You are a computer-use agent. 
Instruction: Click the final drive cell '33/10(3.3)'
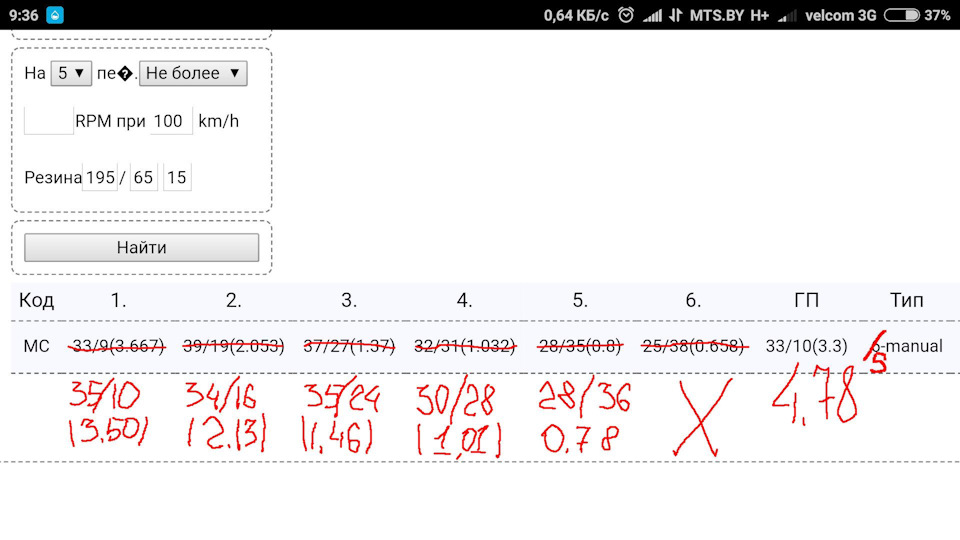[806, 347]
